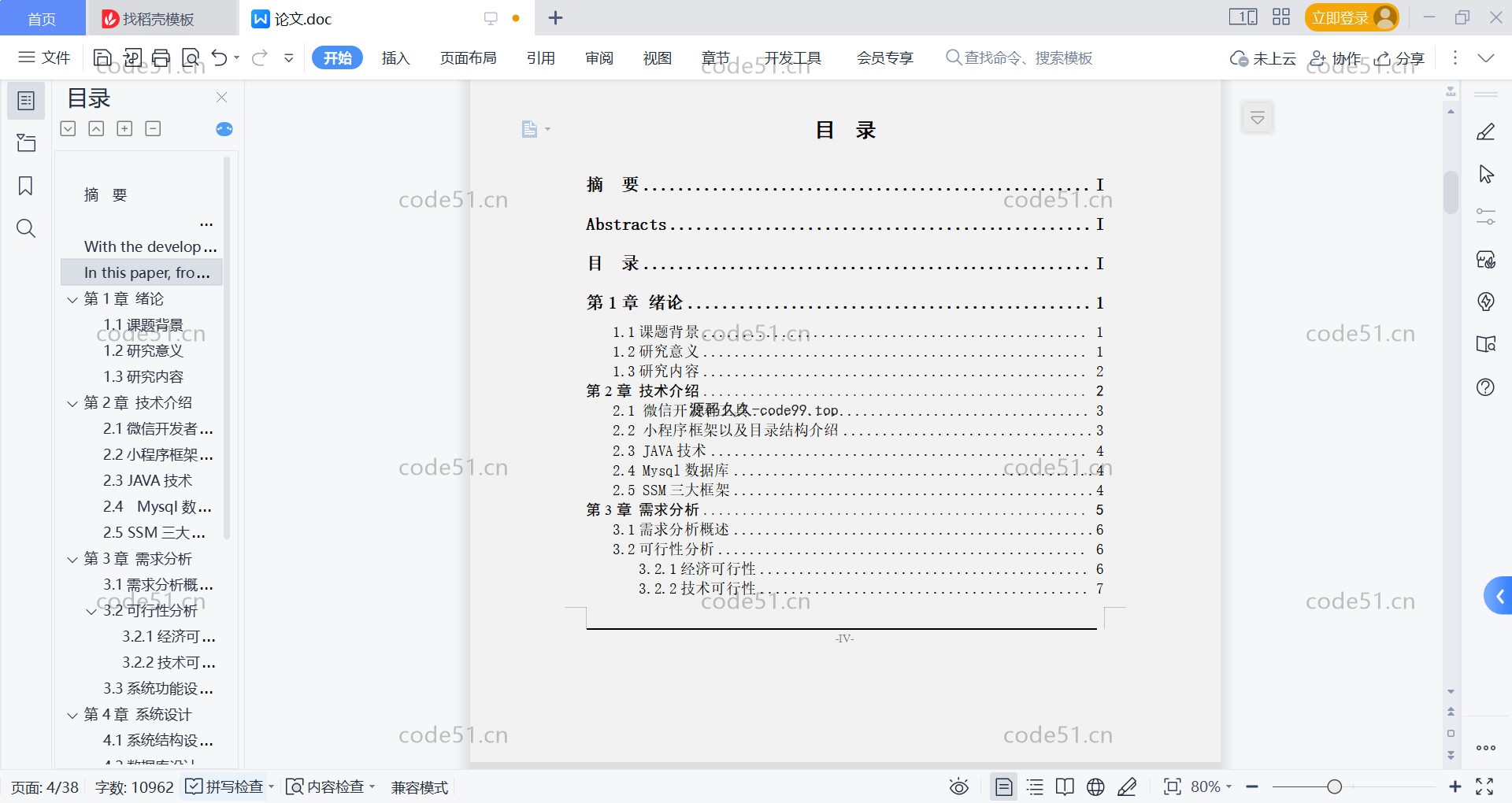This screenshot has width=1512, height=803.
Task: Collapse 第3章 需求分析 in outline
Action: [x=72, y=559]
